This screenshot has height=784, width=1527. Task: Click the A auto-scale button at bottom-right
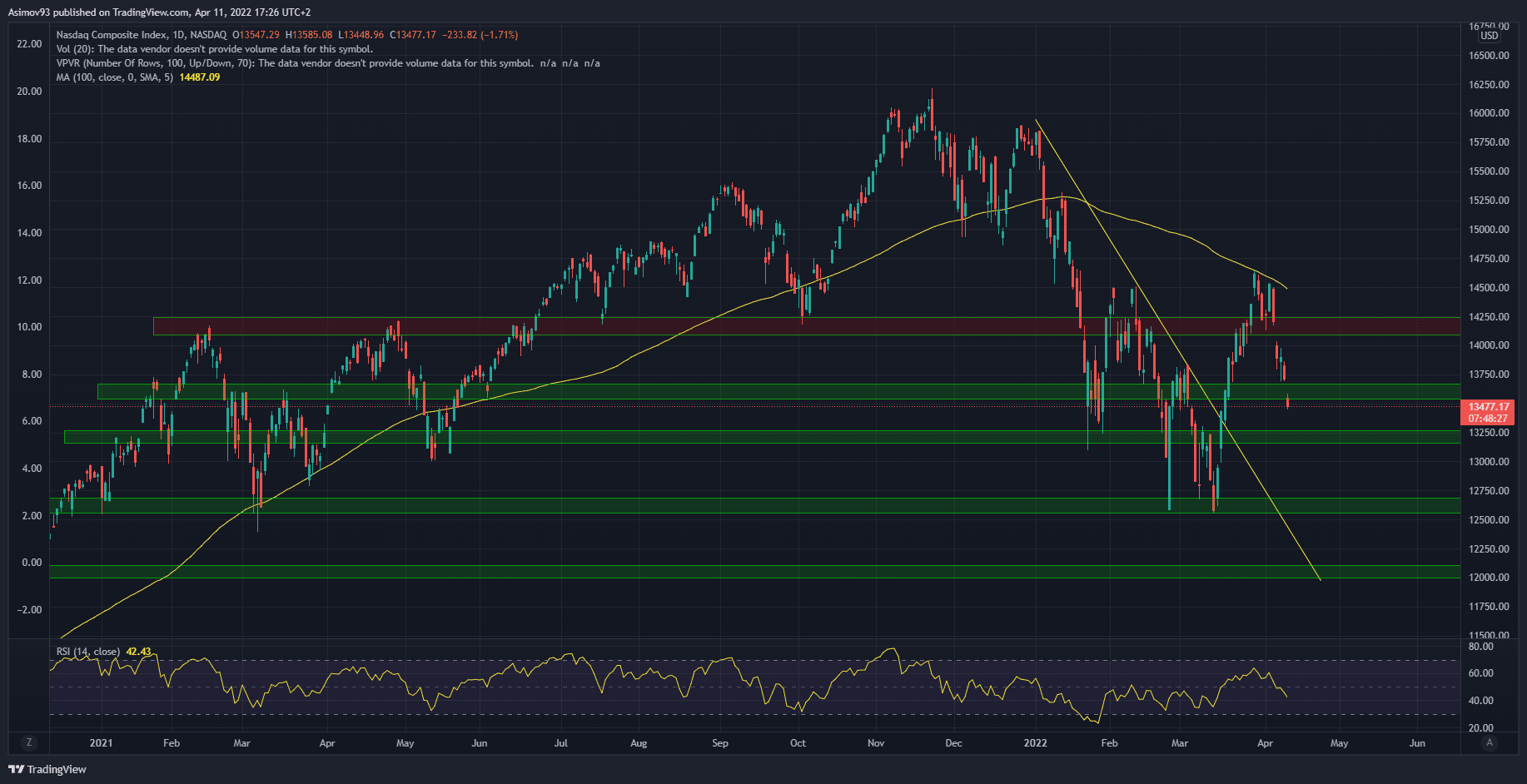1490,742
